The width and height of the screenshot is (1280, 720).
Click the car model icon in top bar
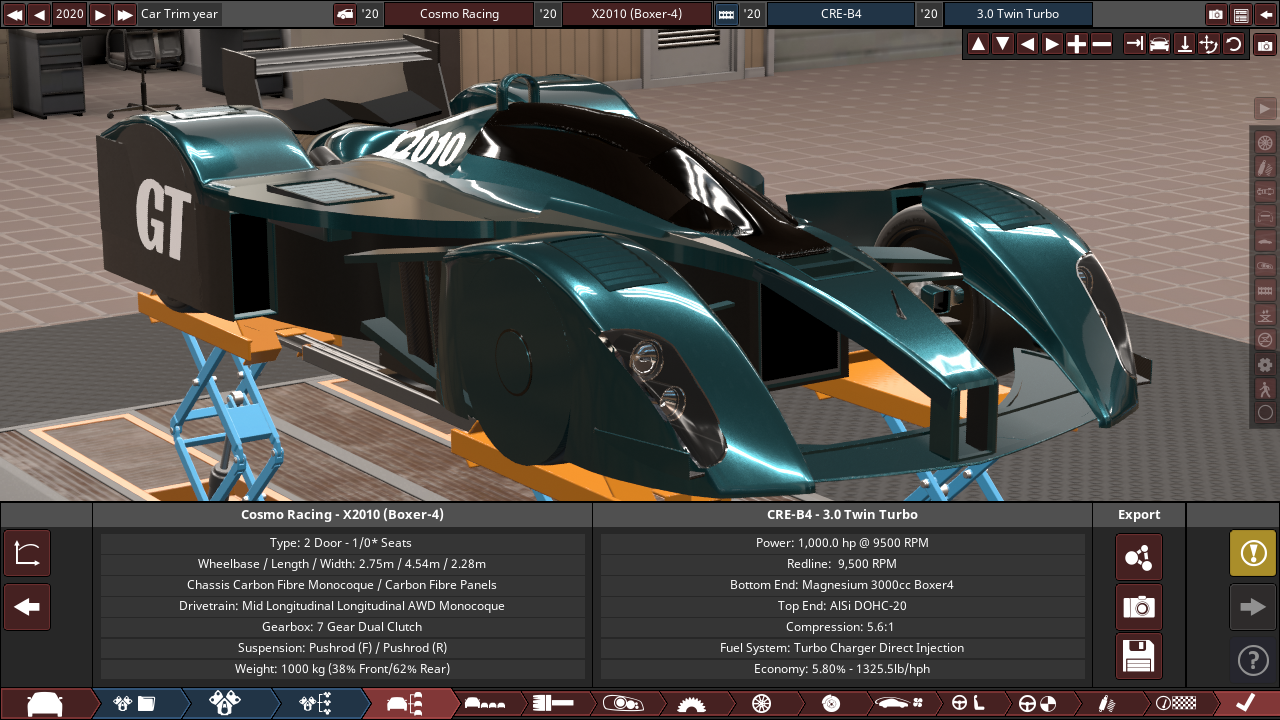pyautogui.click(x=345, y=14)
